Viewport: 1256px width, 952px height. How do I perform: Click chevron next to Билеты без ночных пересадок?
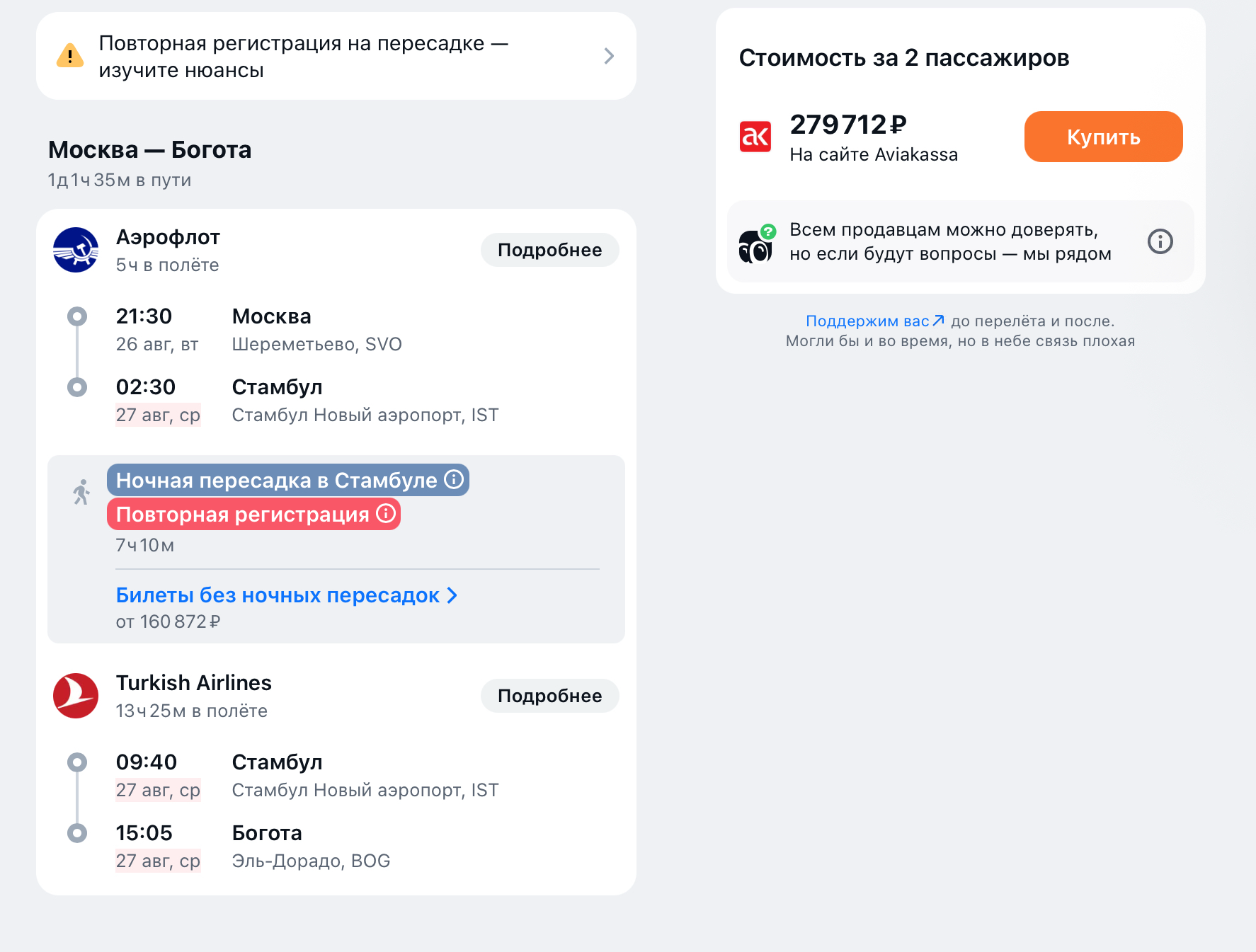(452, 596)
